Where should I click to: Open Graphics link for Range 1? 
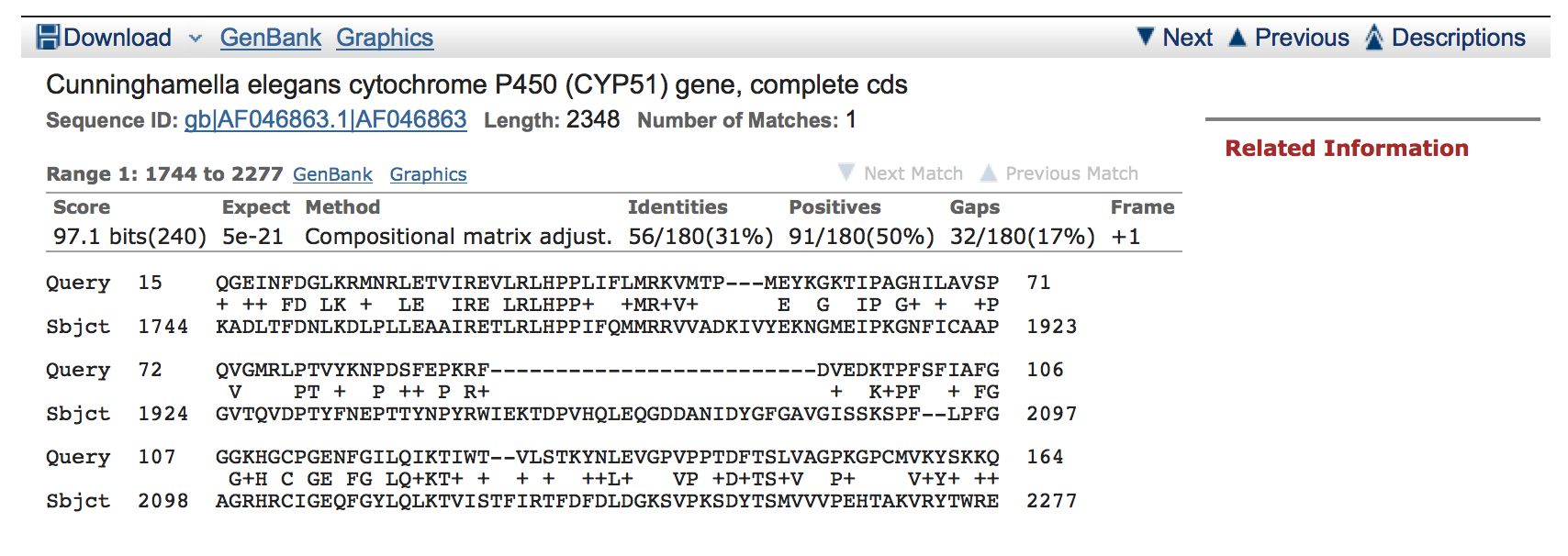pos(428,174)
